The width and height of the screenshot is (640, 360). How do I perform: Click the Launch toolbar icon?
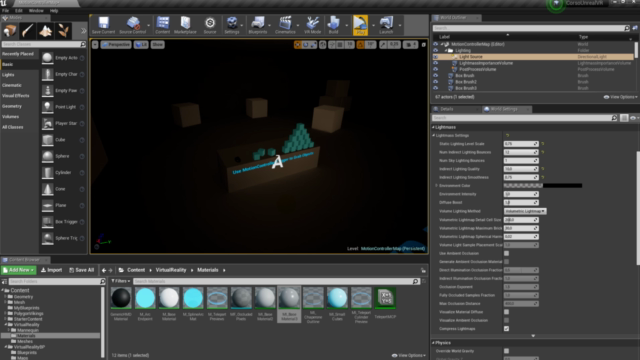[386, 25]
